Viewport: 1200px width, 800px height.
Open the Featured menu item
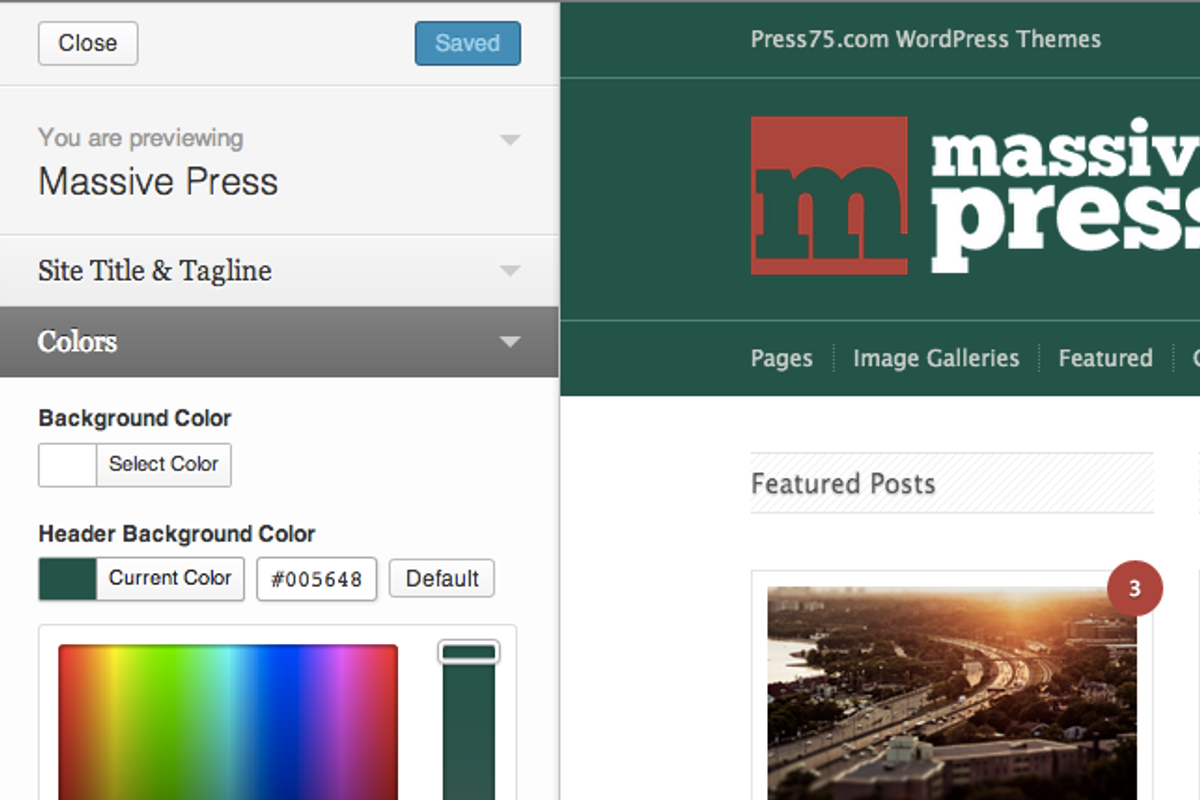pos(1106,358)
